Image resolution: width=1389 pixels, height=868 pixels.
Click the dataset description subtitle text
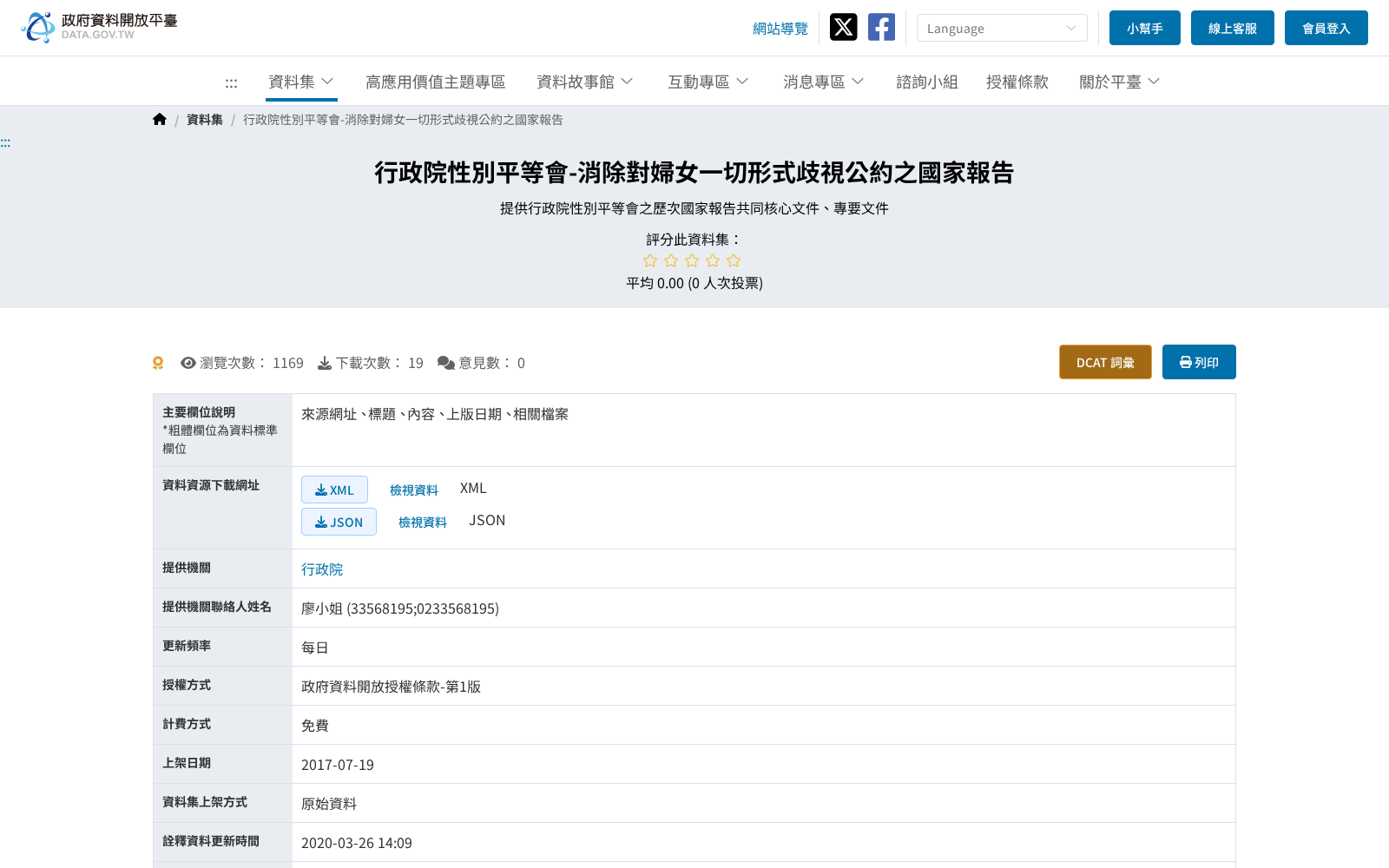tap(694, 208)
